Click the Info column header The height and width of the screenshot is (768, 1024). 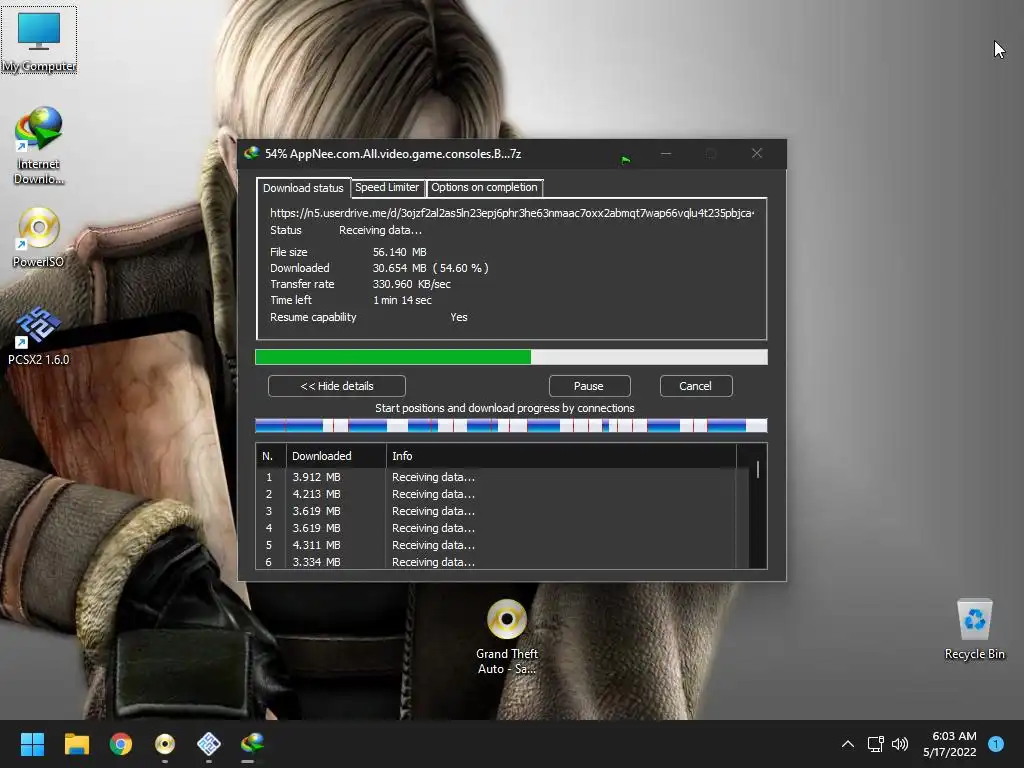(x=561, y=456)
